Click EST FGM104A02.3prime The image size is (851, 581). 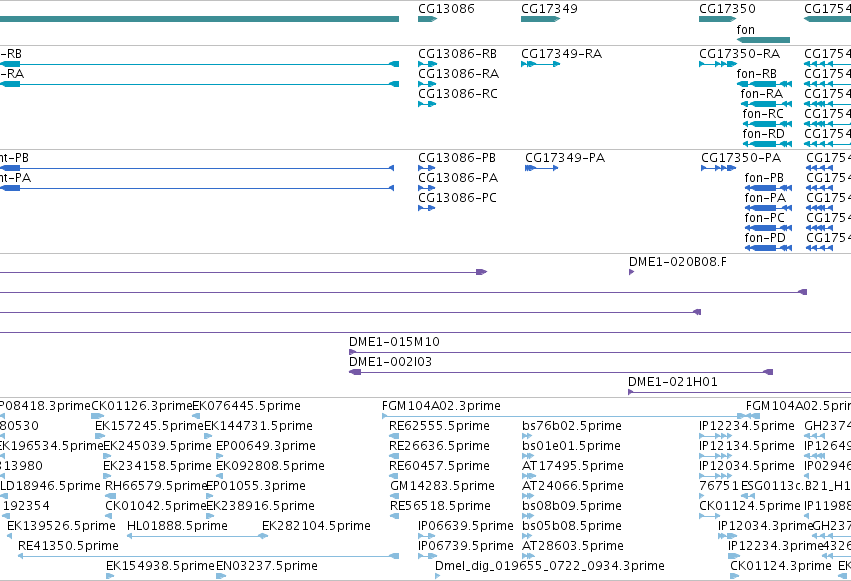pyautogui.click(x=441, y=406)
